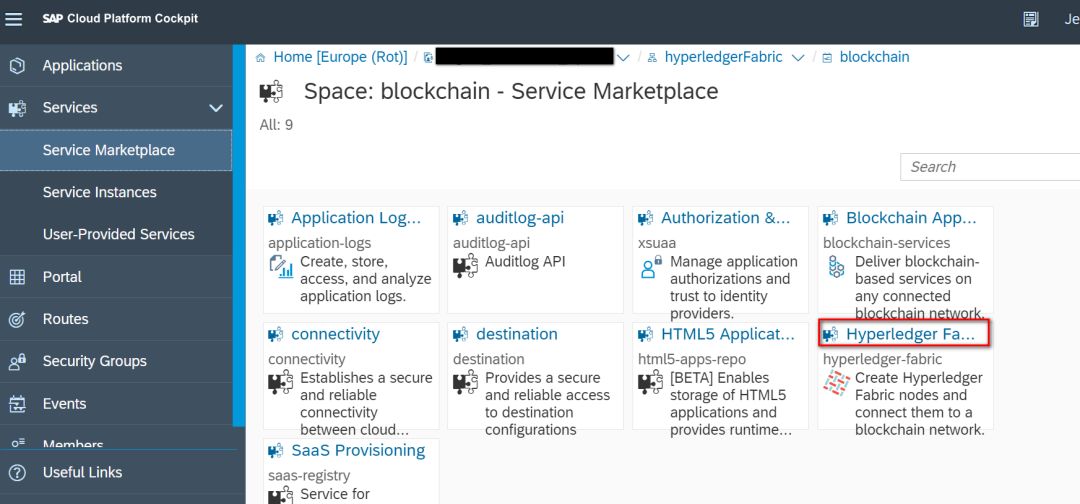
Task: Click the Application Logging service type icon
Action: tap(281, 266)
